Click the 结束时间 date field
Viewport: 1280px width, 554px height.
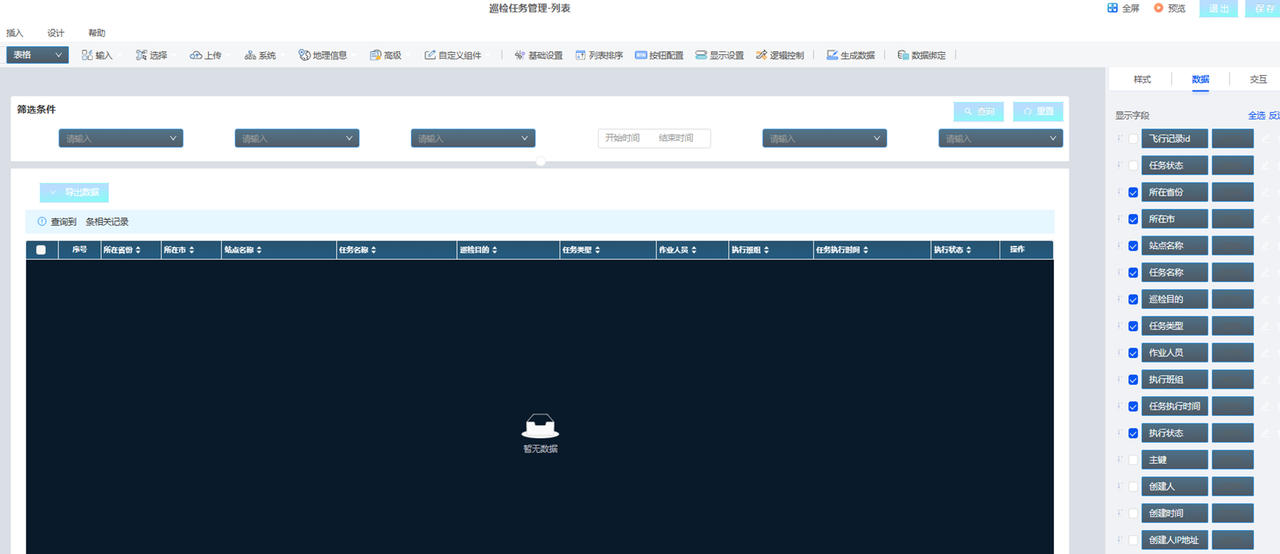[676, 138]
